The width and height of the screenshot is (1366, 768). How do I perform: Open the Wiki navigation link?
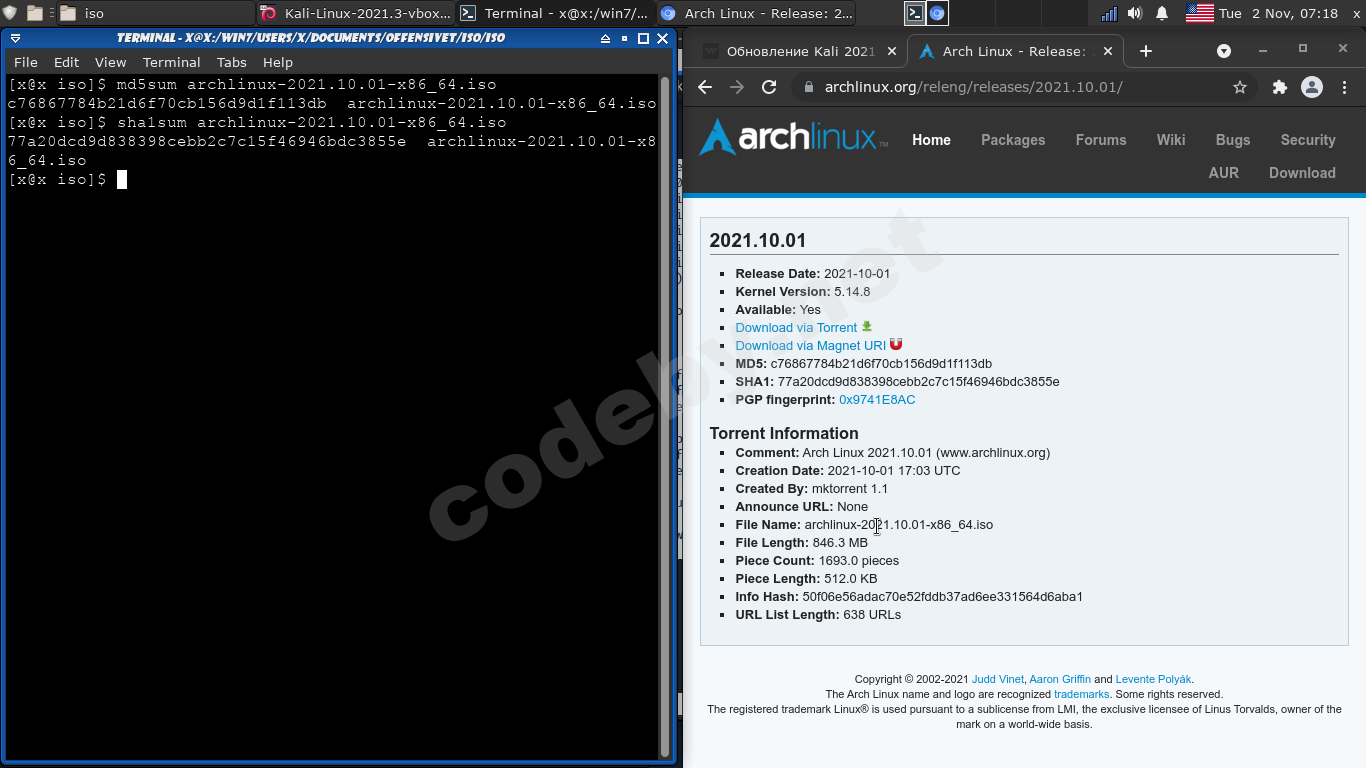click(1171, 140)
